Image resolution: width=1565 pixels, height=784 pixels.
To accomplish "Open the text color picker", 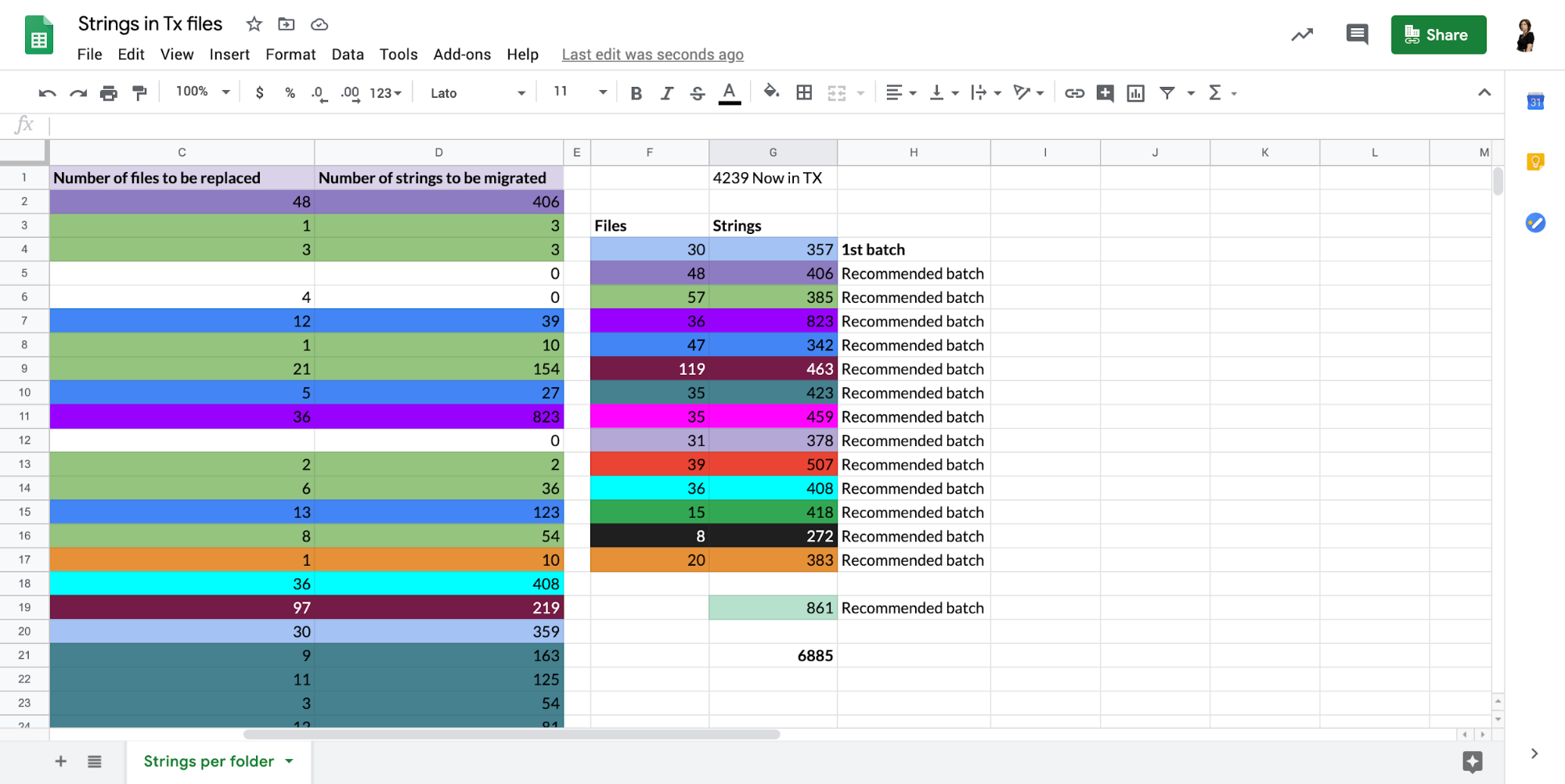I will [729, 93].
